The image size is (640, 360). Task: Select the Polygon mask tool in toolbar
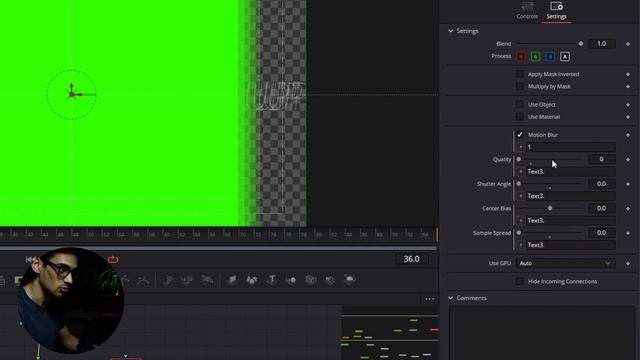(x=125, y=280)
